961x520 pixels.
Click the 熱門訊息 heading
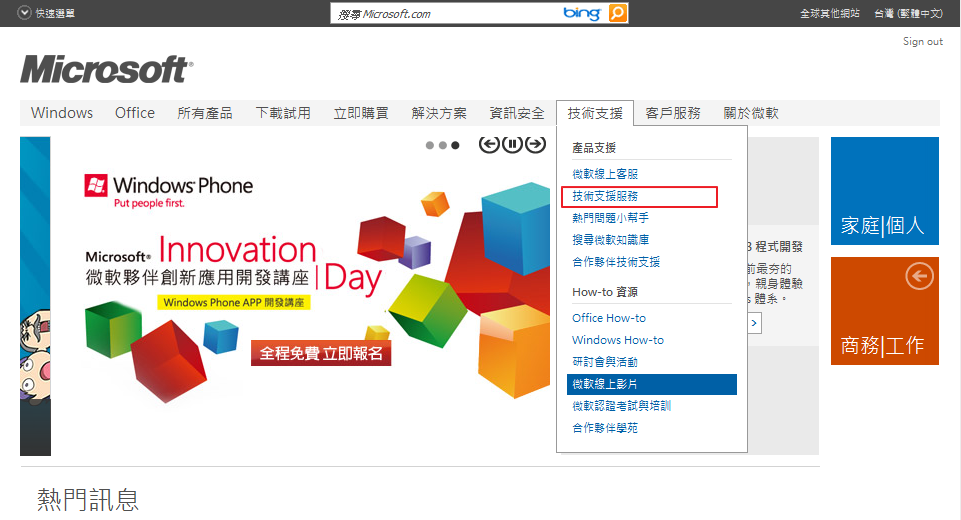[88, 500]
